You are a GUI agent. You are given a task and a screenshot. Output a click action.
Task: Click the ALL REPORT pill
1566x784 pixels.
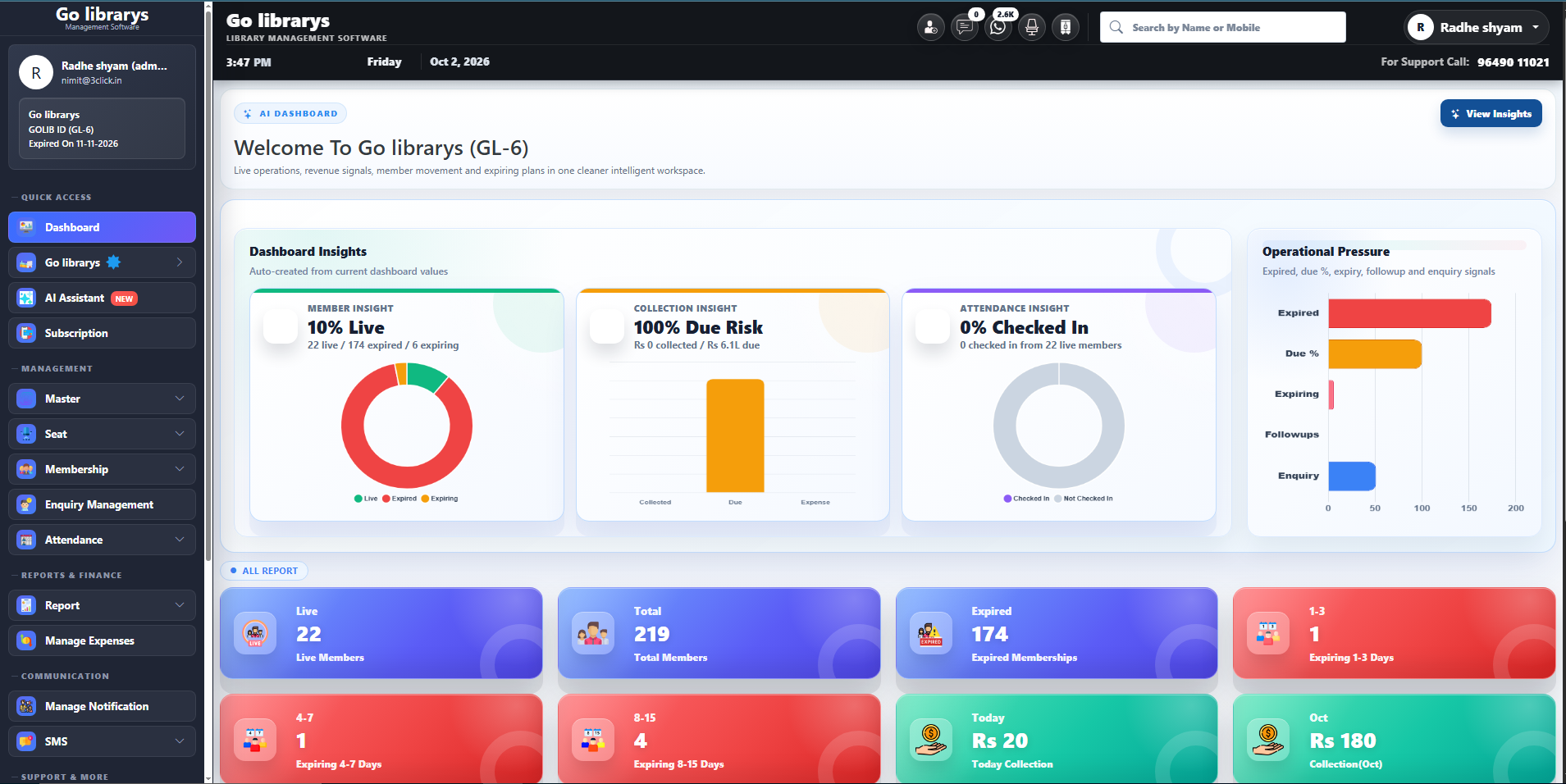(x=264, y=571)
